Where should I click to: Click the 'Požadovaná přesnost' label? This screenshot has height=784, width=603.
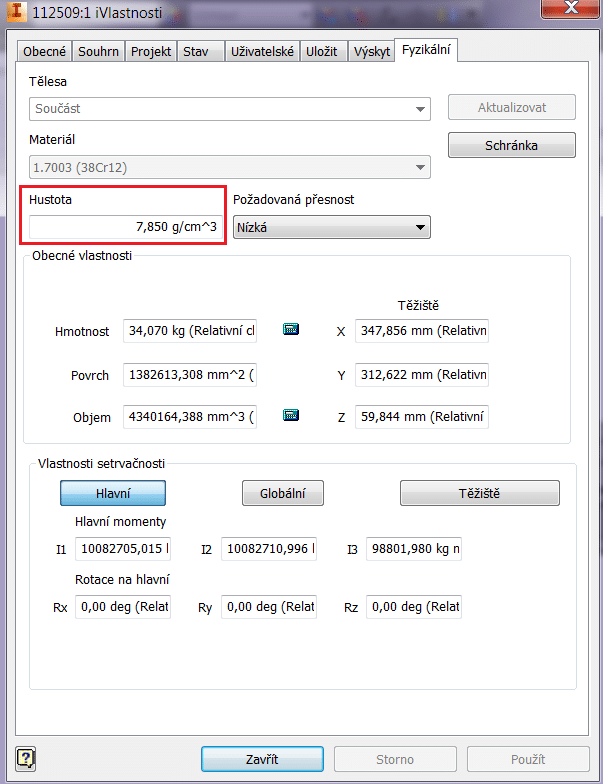[x=294, y=200]
